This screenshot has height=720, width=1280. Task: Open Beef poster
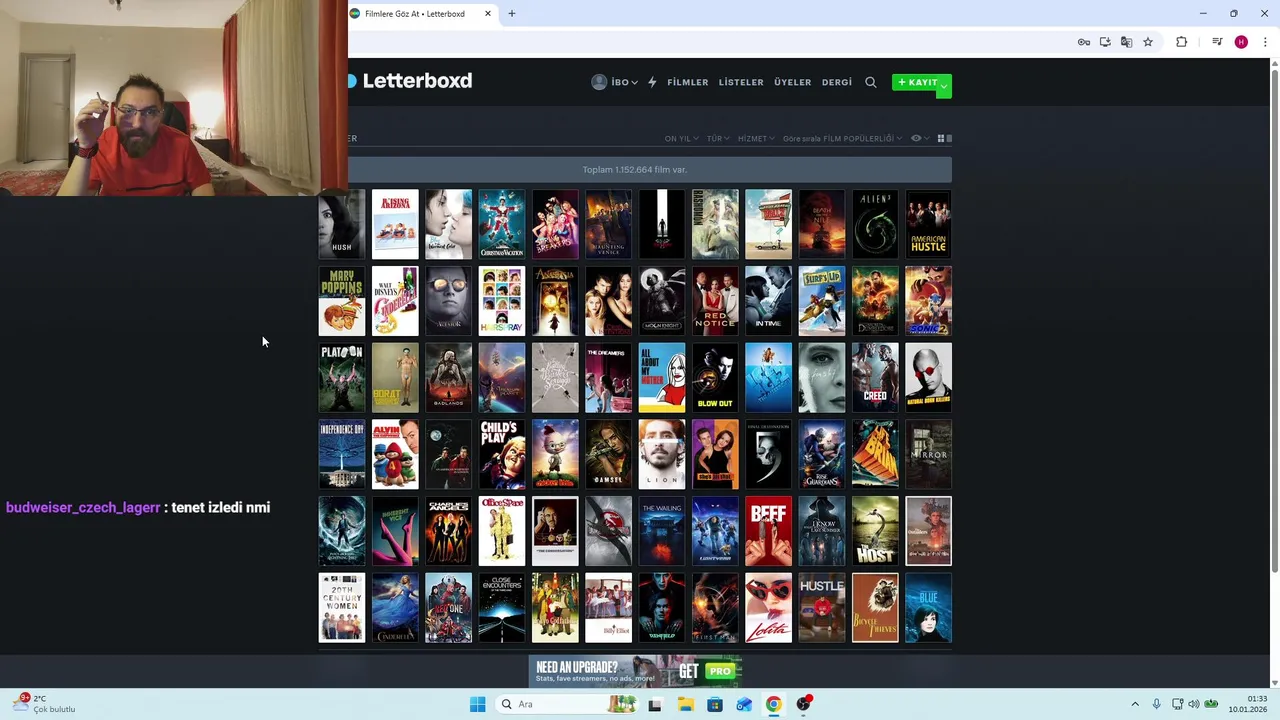(x=768, y=531)
